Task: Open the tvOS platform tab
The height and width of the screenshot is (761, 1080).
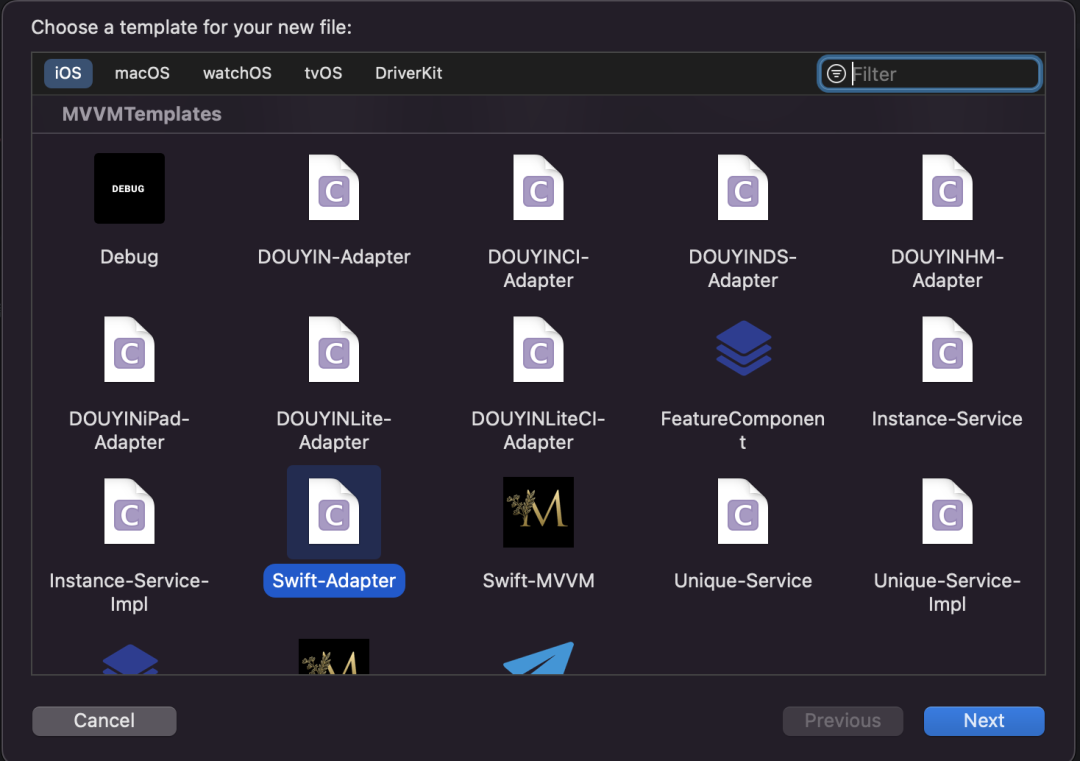Action: tap(323, 73)
